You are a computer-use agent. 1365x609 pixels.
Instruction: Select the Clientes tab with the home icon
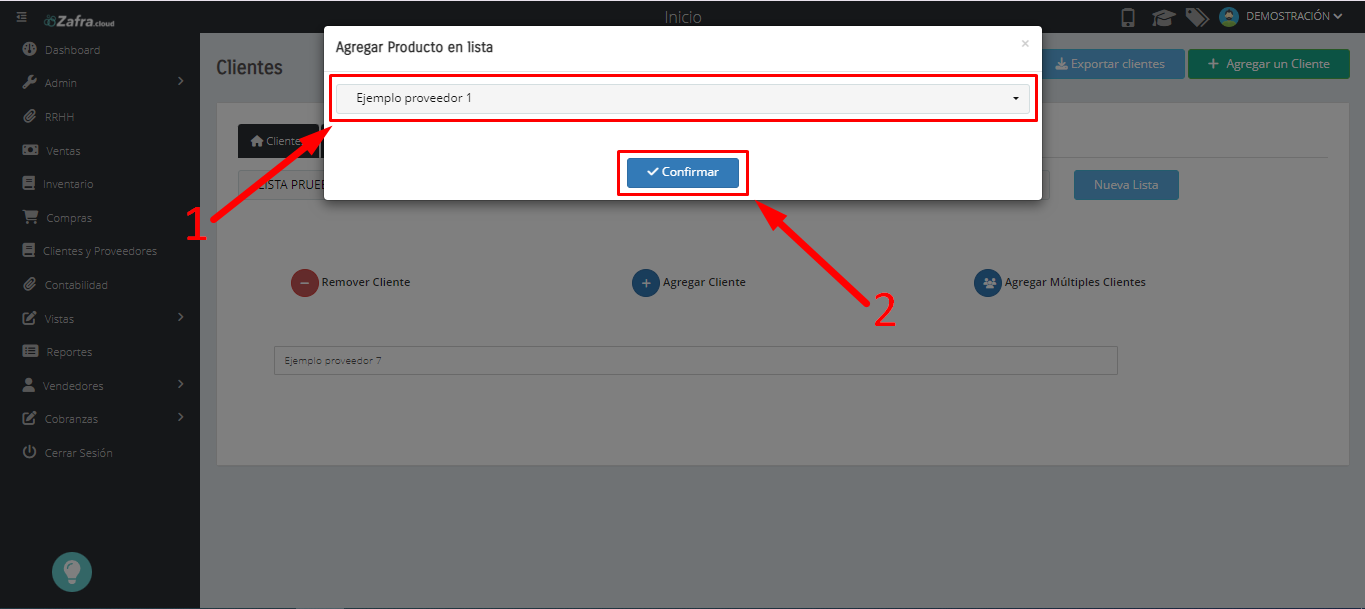coord(278,141)
